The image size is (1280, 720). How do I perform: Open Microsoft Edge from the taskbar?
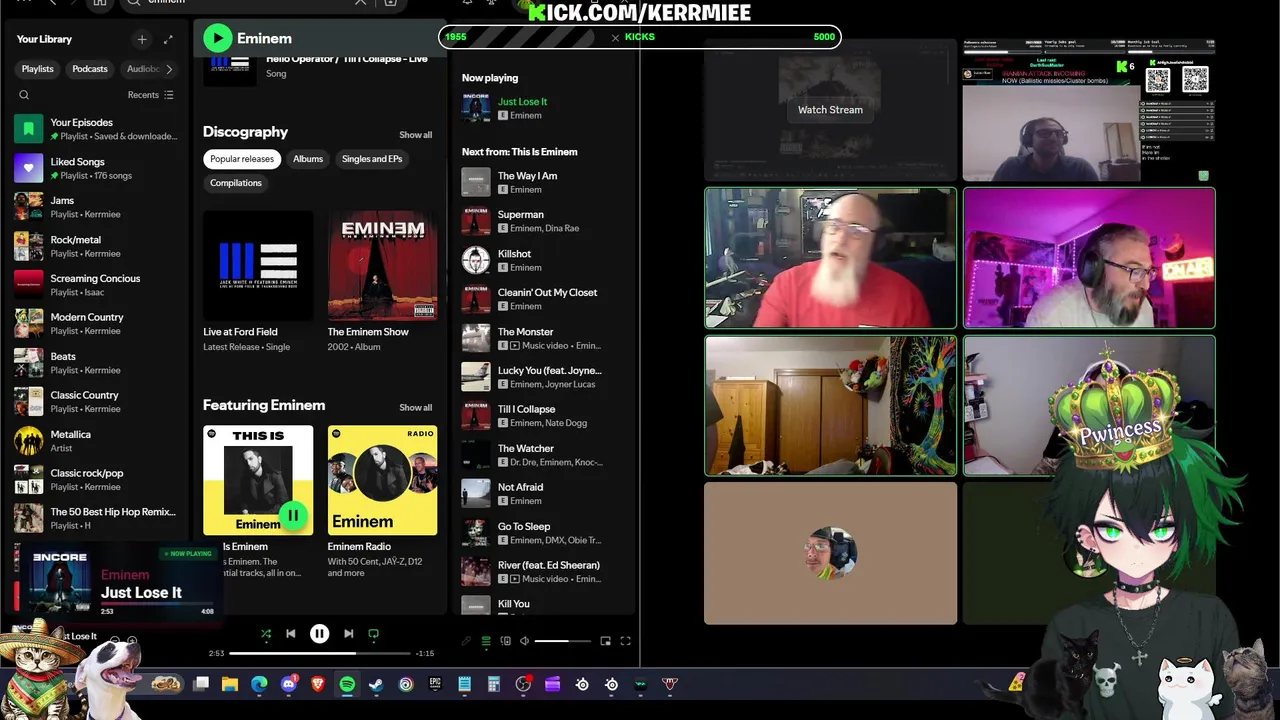[x=260, y=684]
